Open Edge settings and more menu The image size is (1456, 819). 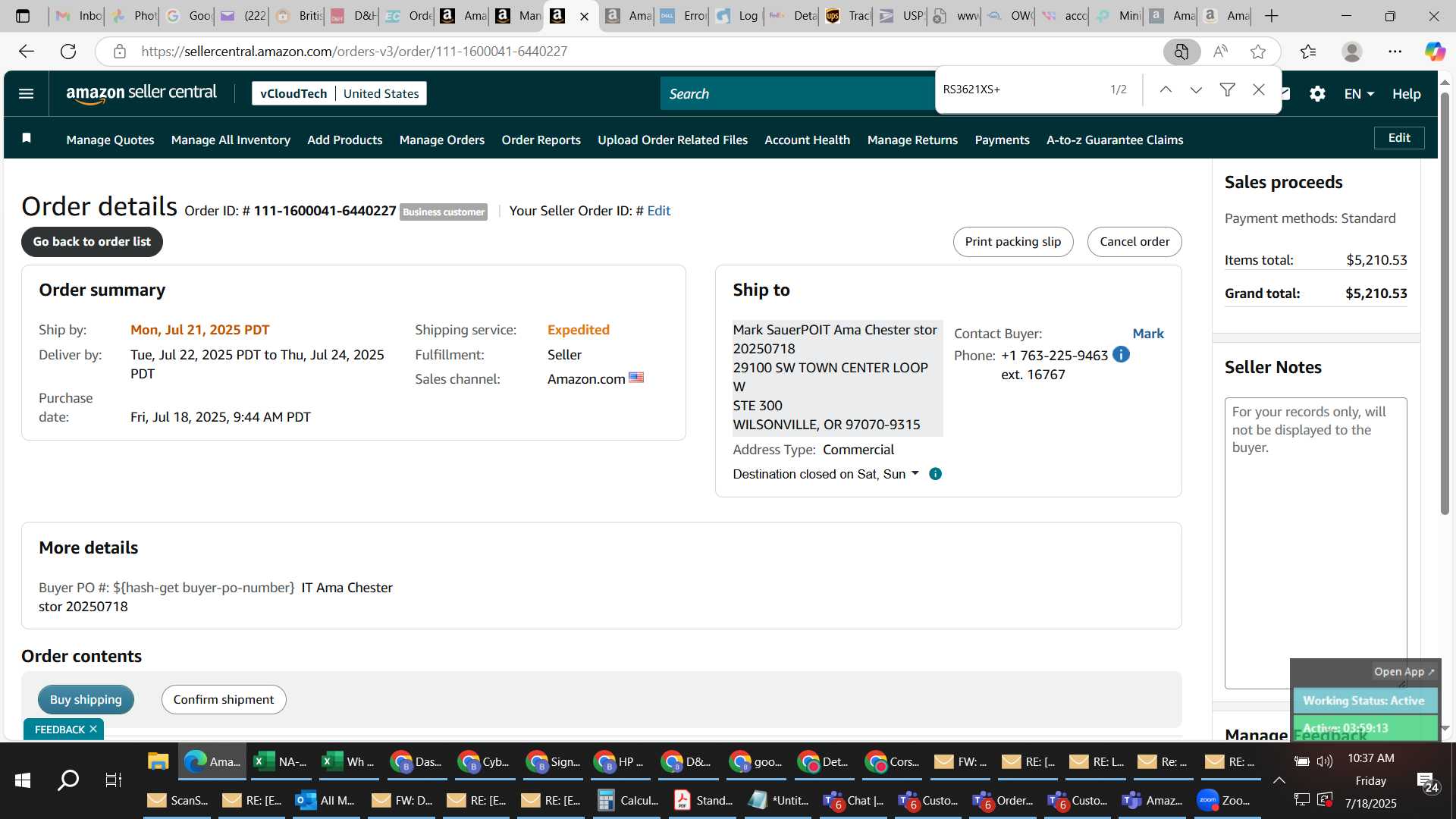coord(1395,51)
